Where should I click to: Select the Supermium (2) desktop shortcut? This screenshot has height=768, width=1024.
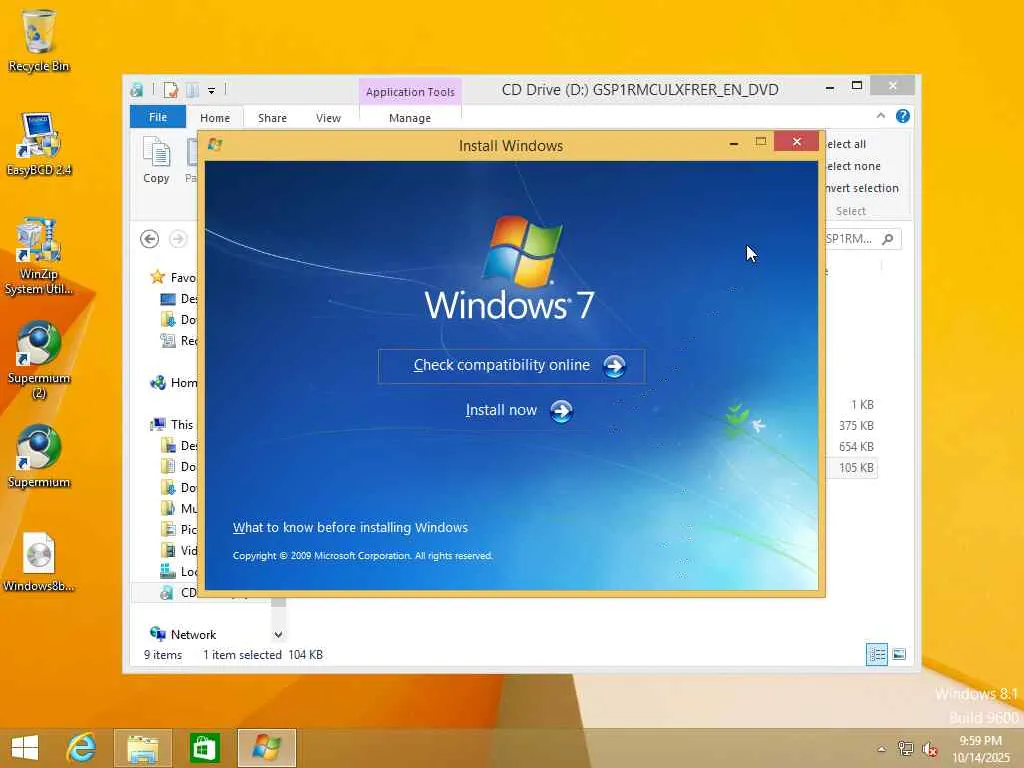tap(39, 359)
